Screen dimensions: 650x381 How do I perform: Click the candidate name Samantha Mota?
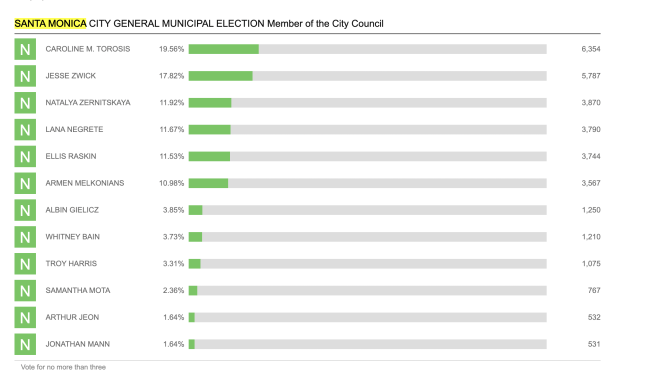[x=78, y=290]
